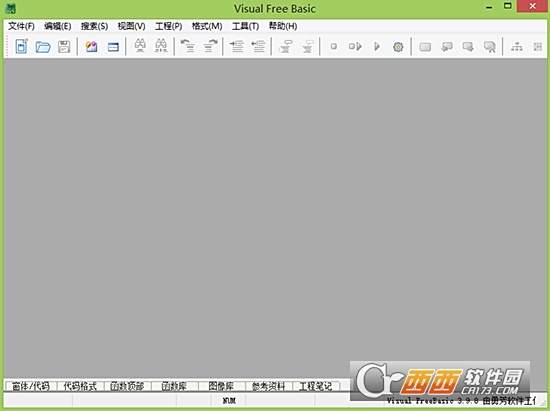Click the bubble with cursor icon
550x411 pixels.
(489, 47)
